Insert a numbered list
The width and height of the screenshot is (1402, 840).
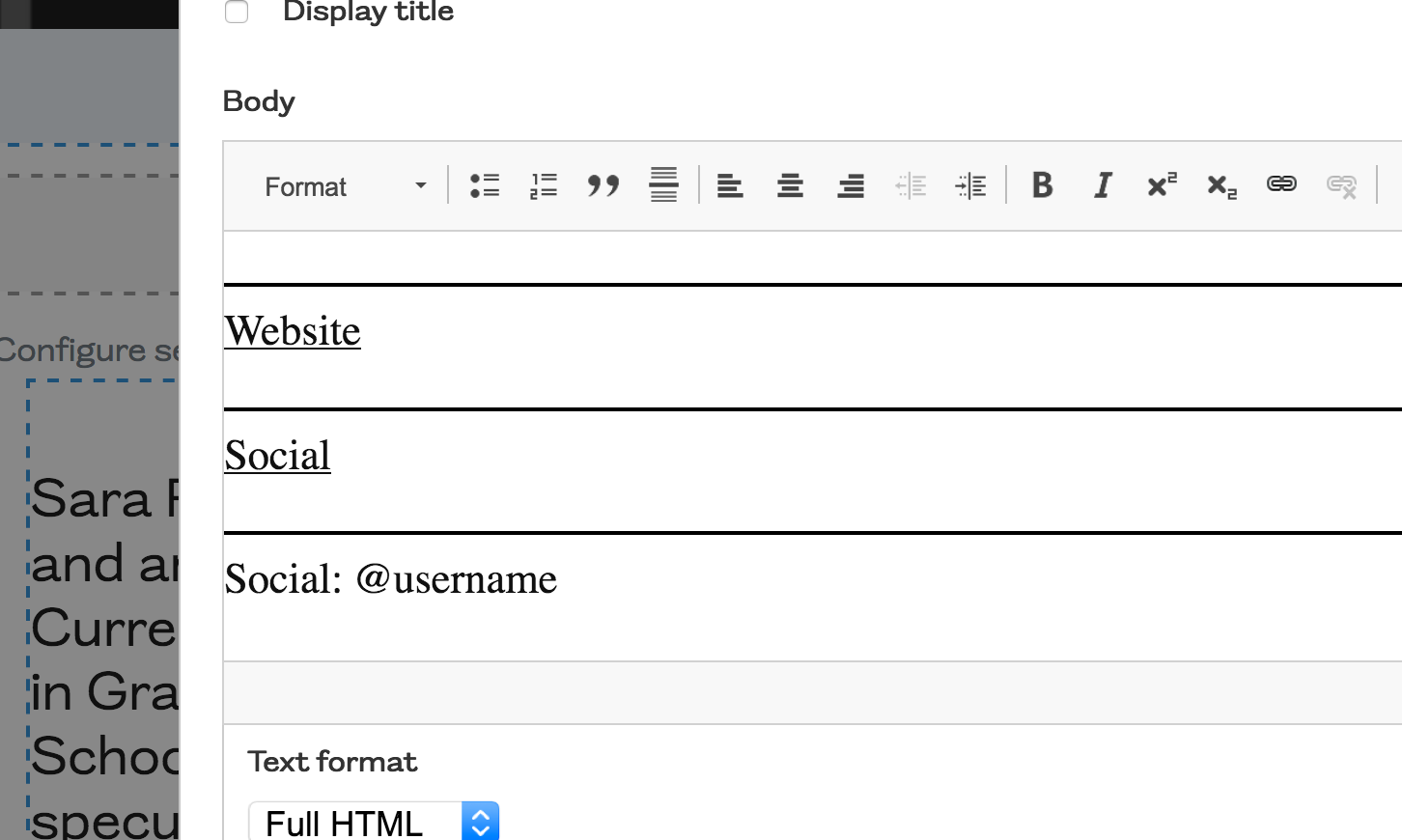tap(545, 185)
